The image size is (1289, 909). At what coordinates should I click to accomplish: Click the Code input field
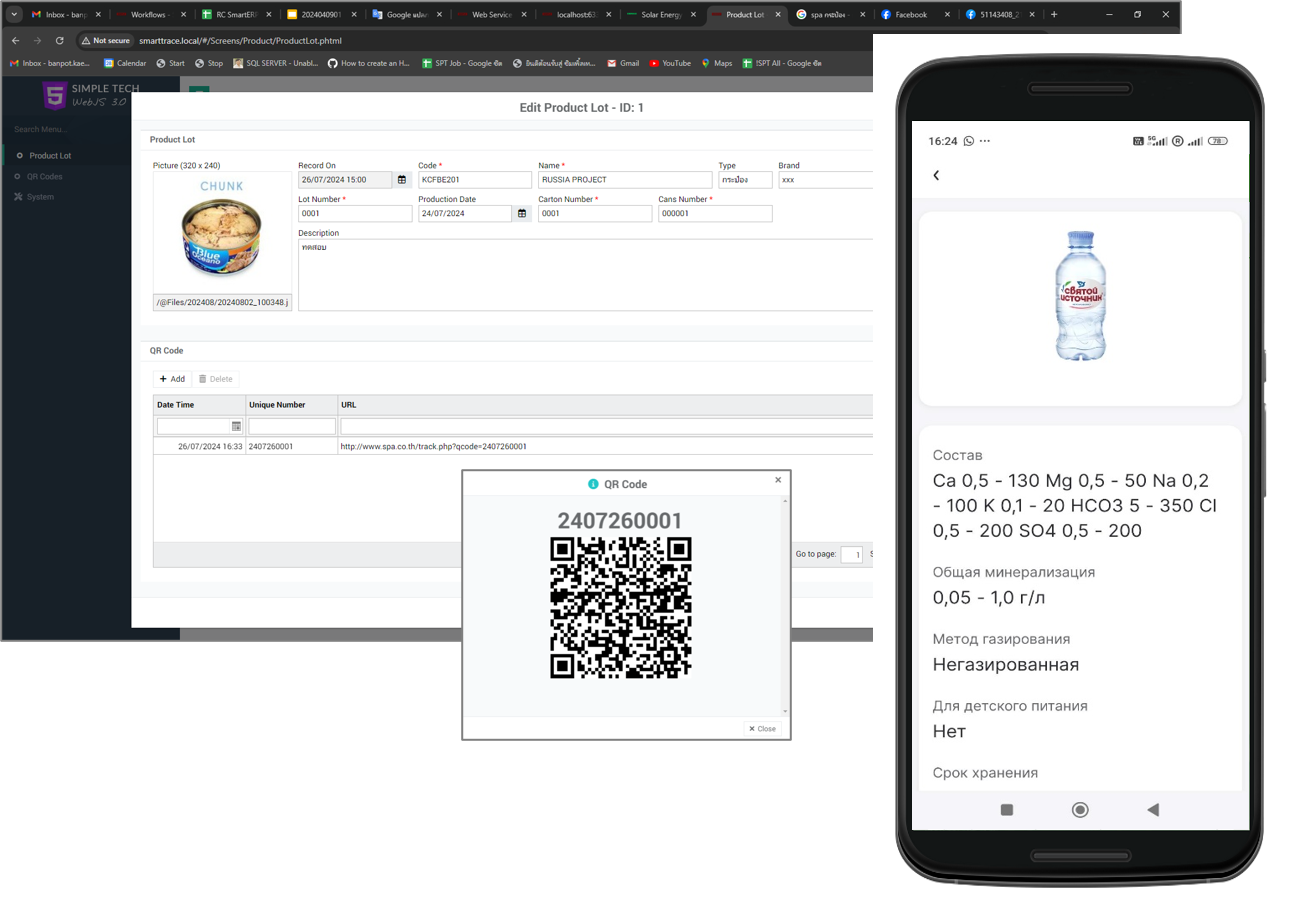point(475,180)
